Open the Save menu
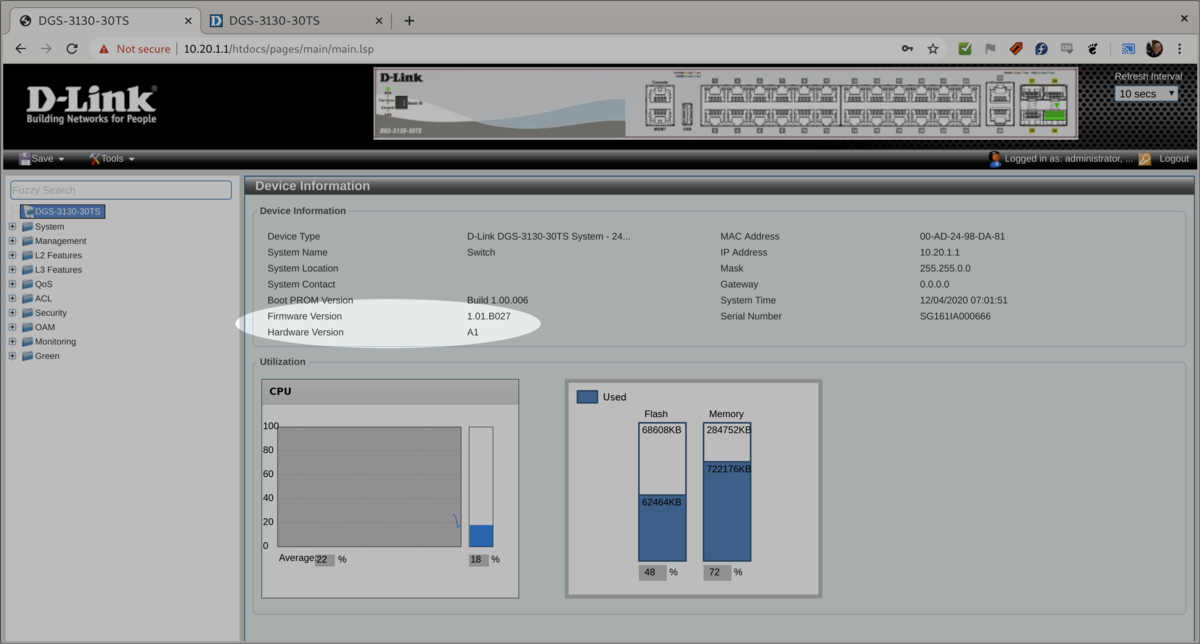1200x644 pixels. coord(42,159)
